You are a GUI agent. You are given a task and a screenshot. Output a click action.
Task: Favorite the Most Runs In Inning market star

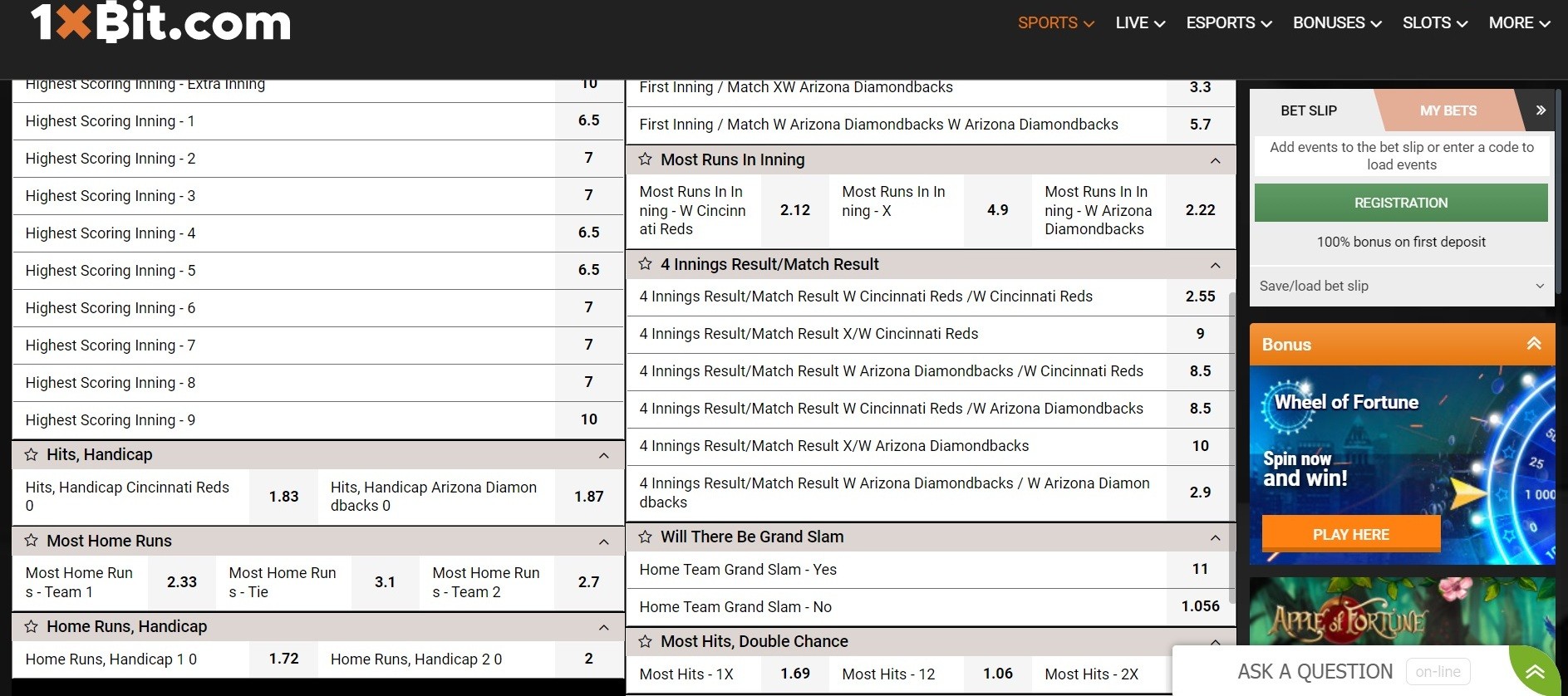[x=645, y=159]
